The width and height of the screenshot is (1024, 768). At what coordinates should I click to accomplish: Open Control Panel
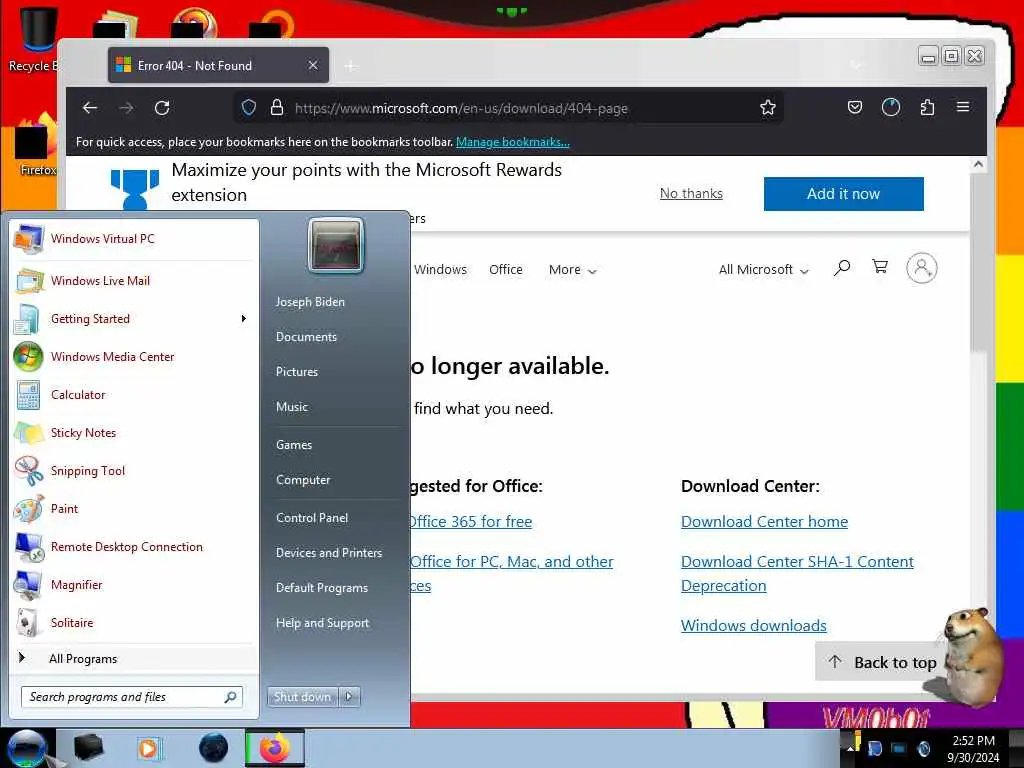click(312, 518)
